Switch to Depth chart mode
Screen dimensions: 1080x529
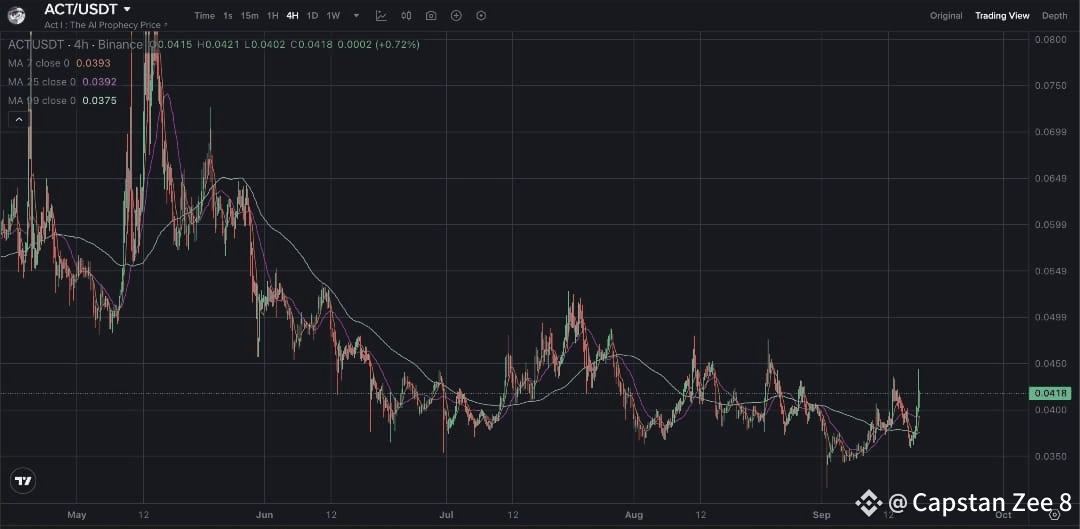pos(1055,15)
